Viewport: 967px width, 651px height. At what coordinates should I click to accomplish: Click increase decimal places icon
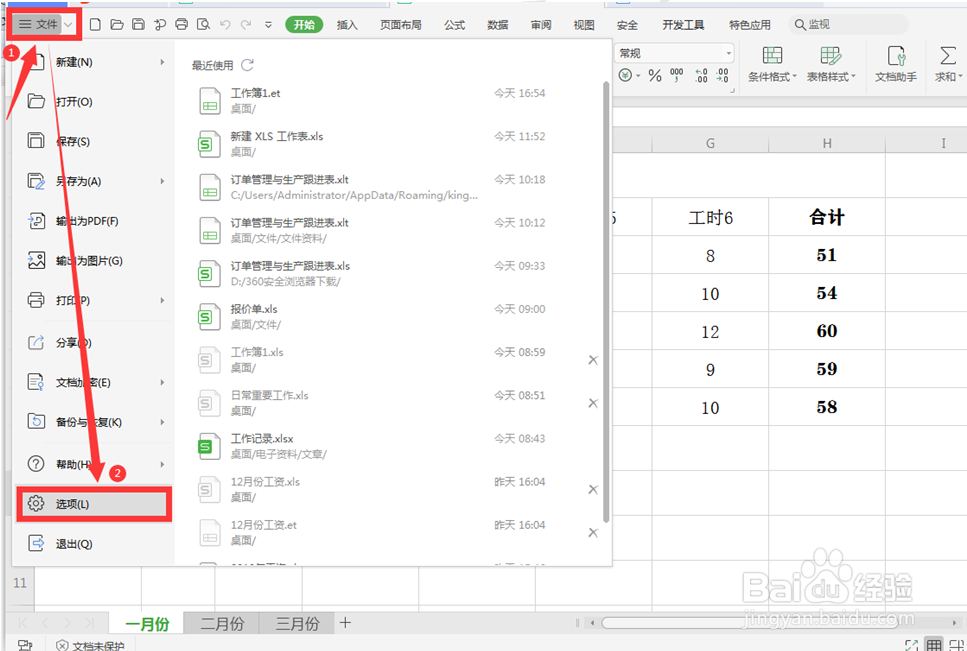coord(701,75)
